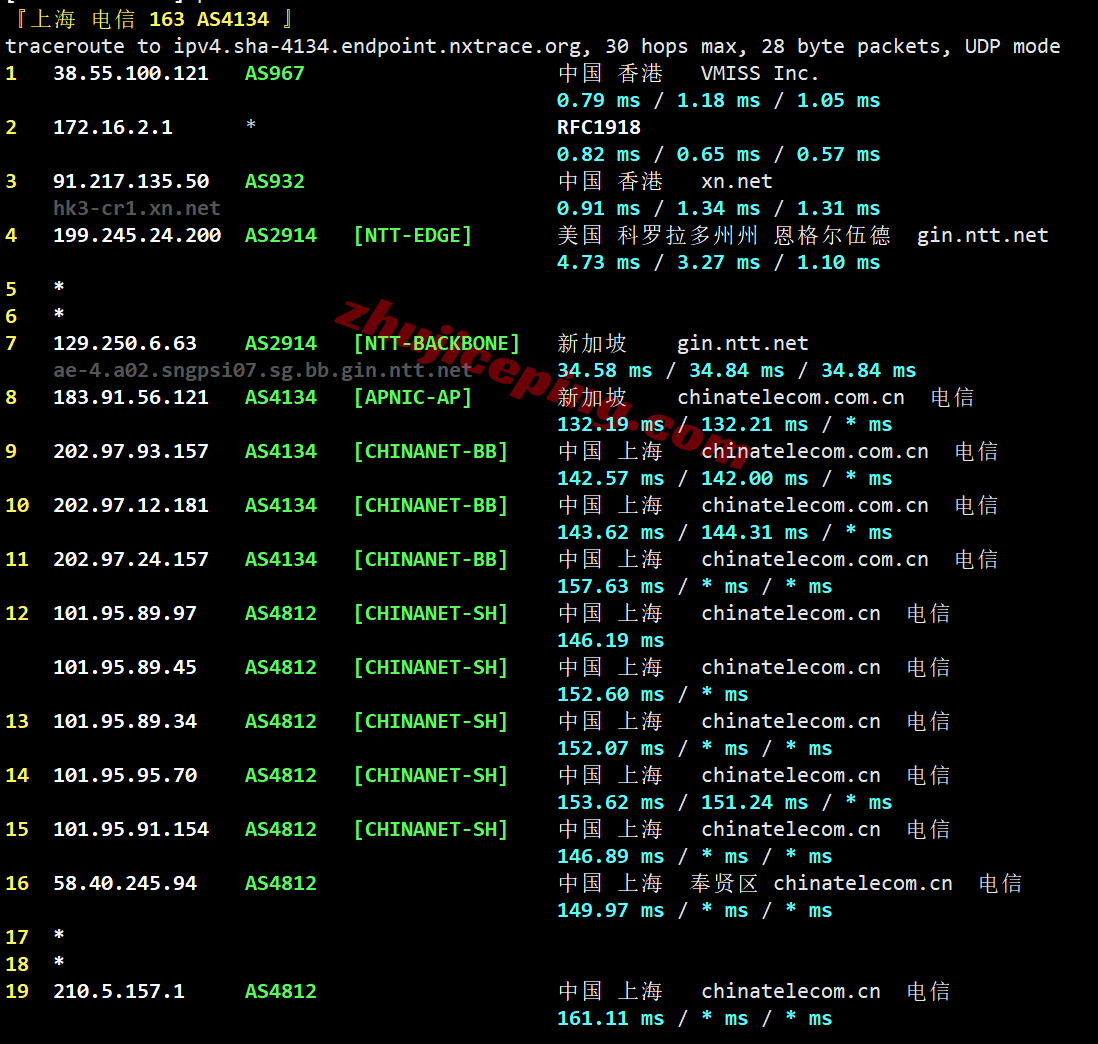Click the [NTT-EDGE] tag
The width and height of the screenshot is (1098, 1044).
coord(412,235)
